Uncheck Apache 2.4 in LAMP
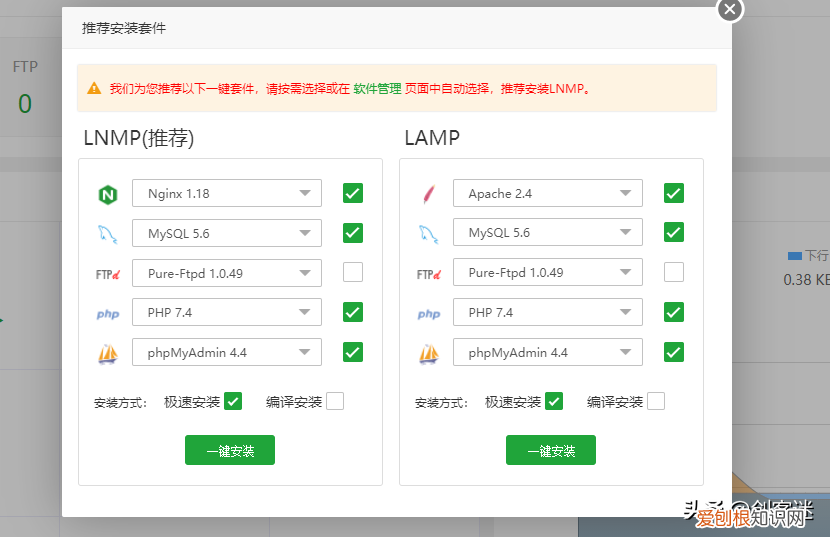The height and width of the screenshot is (537, 830). coord(673,193)
